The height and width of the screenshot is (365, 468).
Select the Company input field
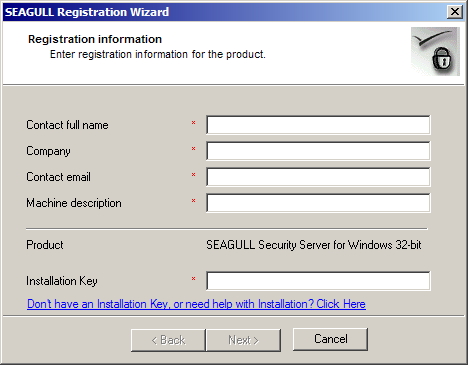(318, 151)
